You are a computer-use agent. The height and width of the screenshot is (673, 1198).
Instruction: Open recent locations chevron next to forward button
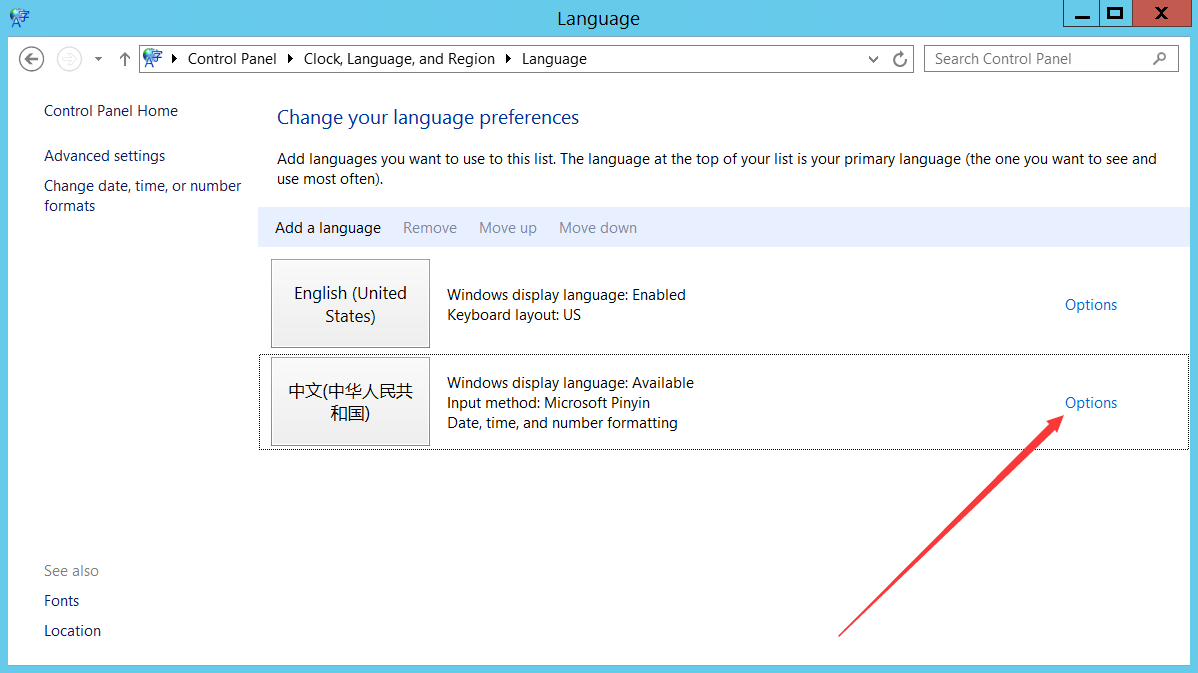pyautogui.click(x=97, y=59)
